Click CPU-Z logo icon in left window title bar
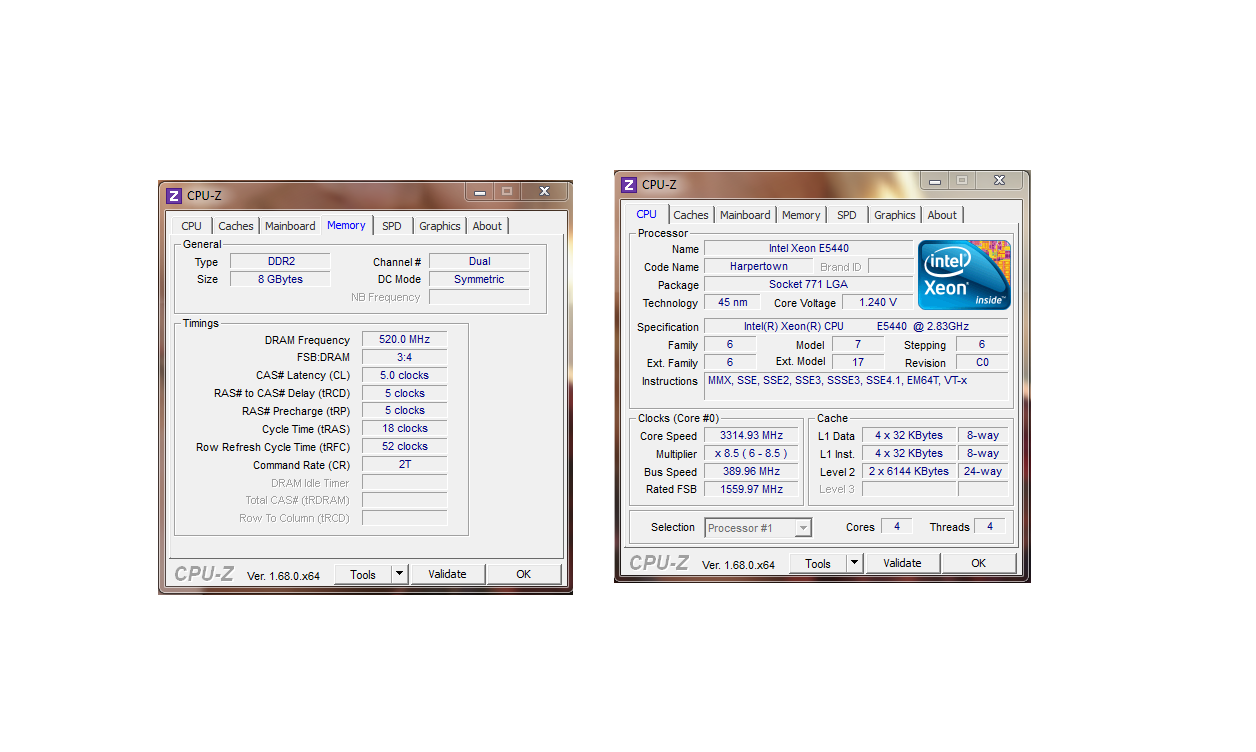 174,196
